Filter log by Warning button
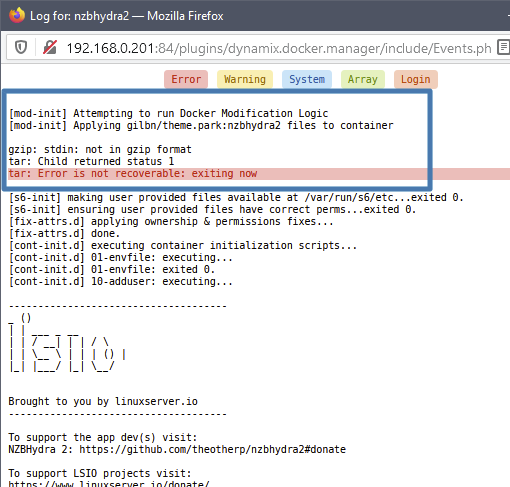Screen dimensions: 510x487 click(x=245, y=79)
